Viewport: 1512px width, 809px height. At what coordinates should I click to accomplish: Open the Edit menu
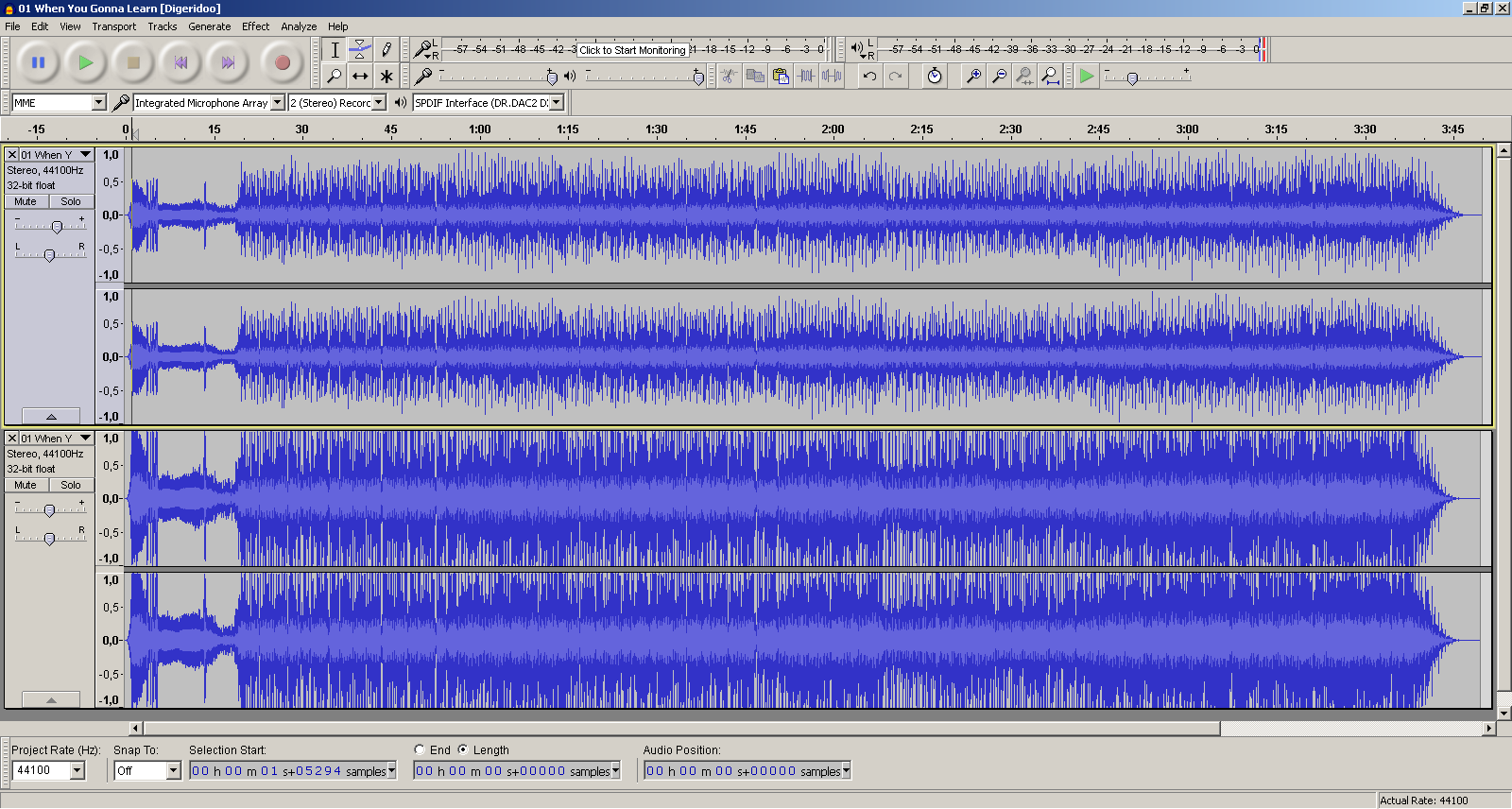point(40,26)
